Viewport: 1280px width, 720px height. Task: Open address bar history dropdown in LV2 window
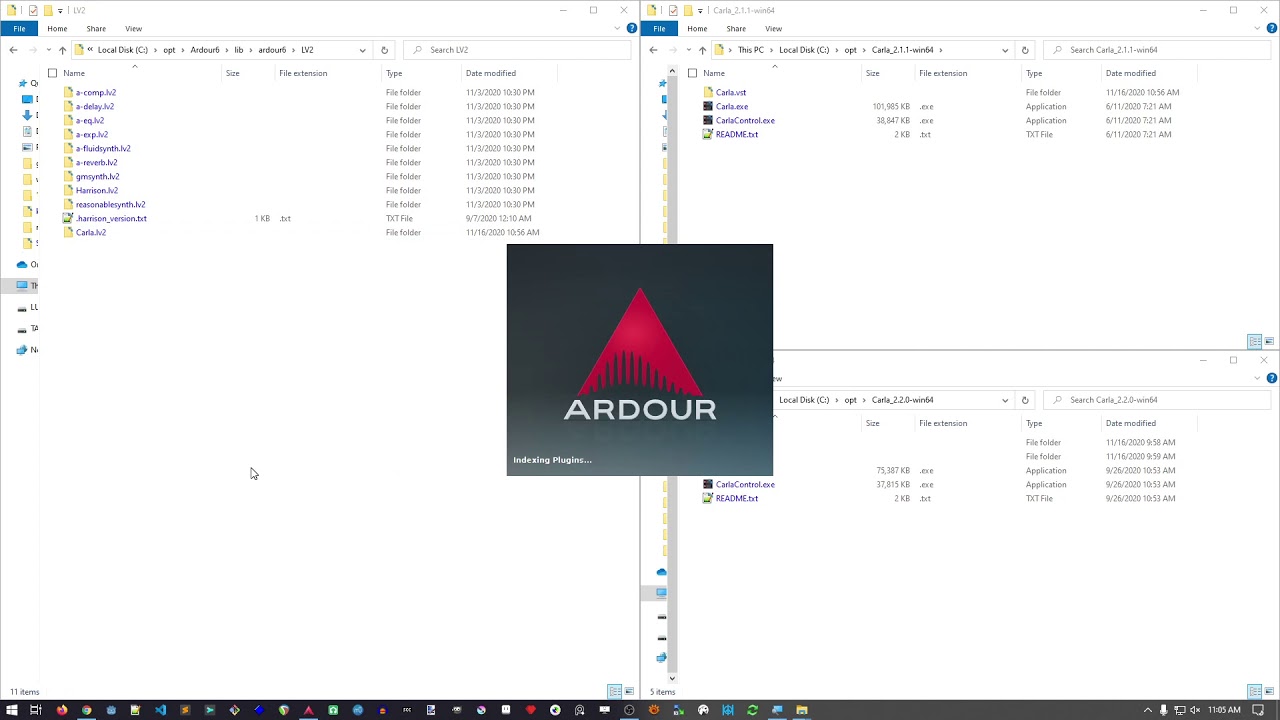tap(363, 50)
